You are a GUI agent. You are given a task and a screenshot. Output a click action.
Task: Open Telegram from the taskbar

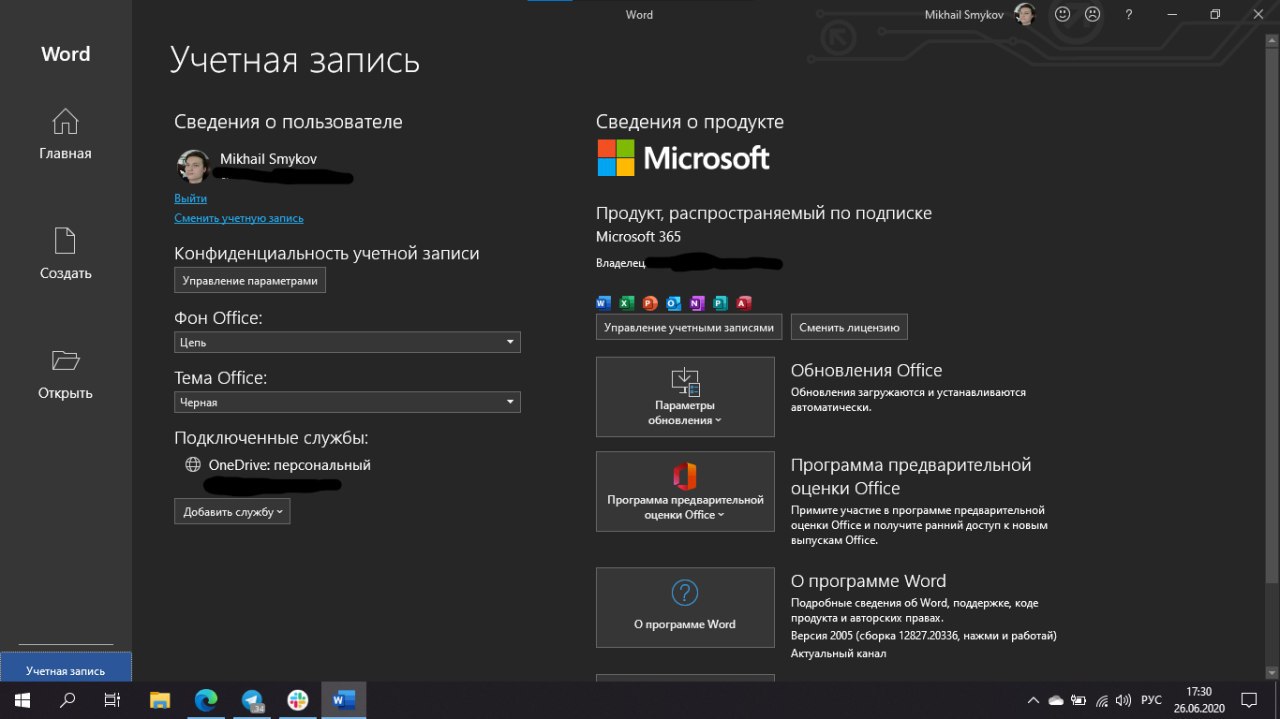pyautogui.click(x=252, y=700)
